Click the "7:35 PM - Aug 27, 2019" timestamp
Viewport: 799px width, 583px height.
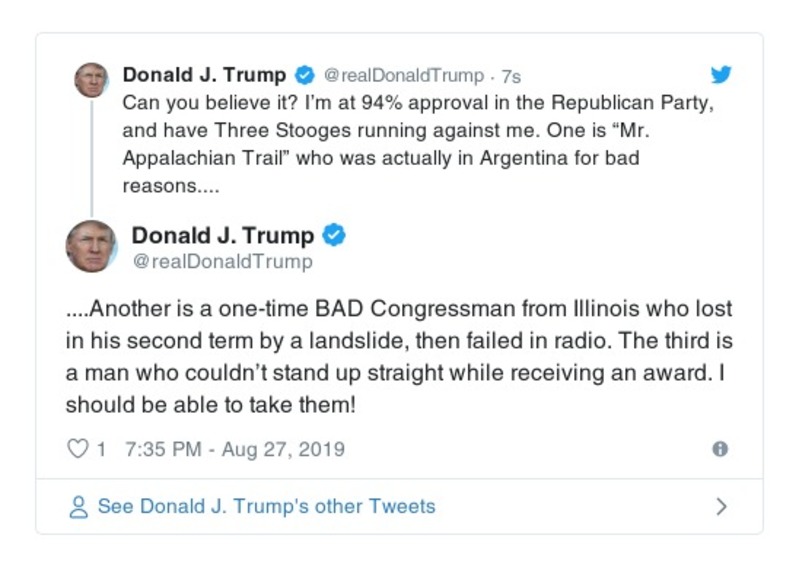click(235, 449)
